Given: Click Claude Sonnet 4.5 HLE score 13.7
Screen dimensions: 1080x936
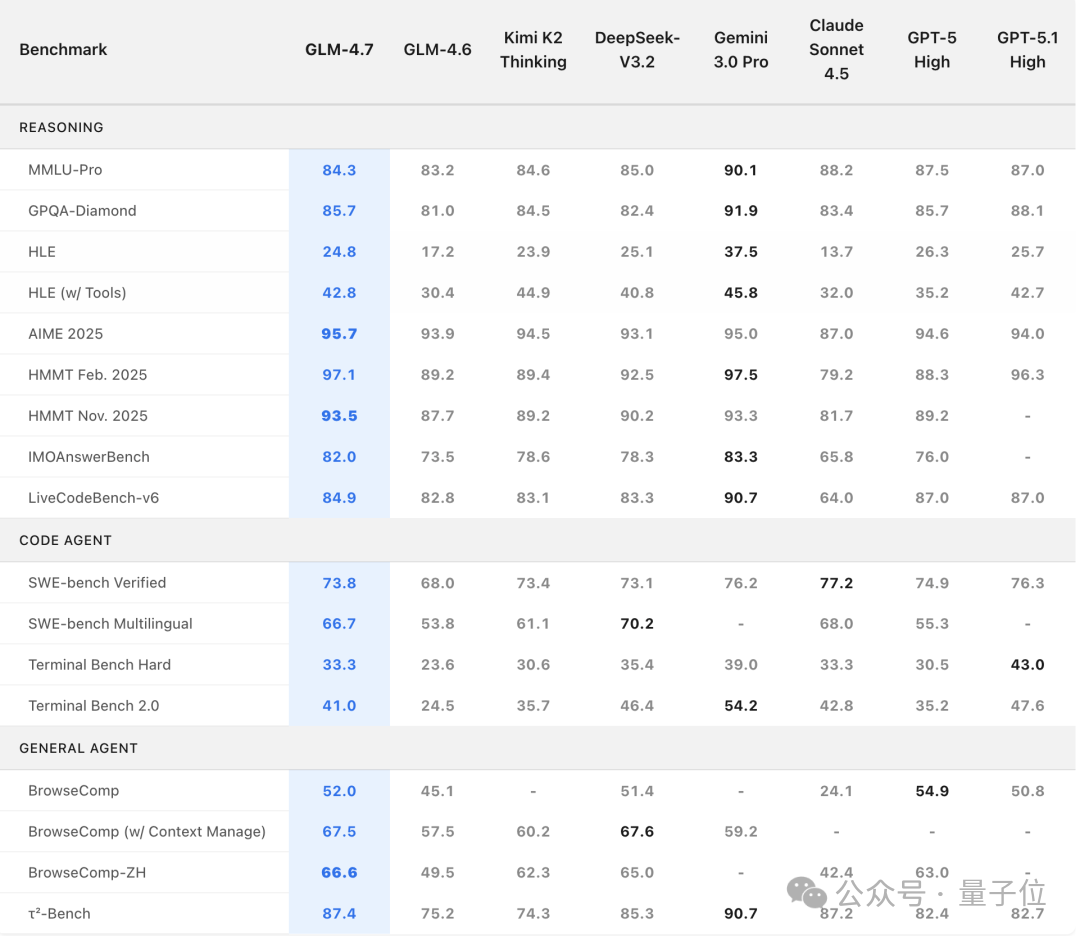Looking at the screenshot, I should pos(836,252).
